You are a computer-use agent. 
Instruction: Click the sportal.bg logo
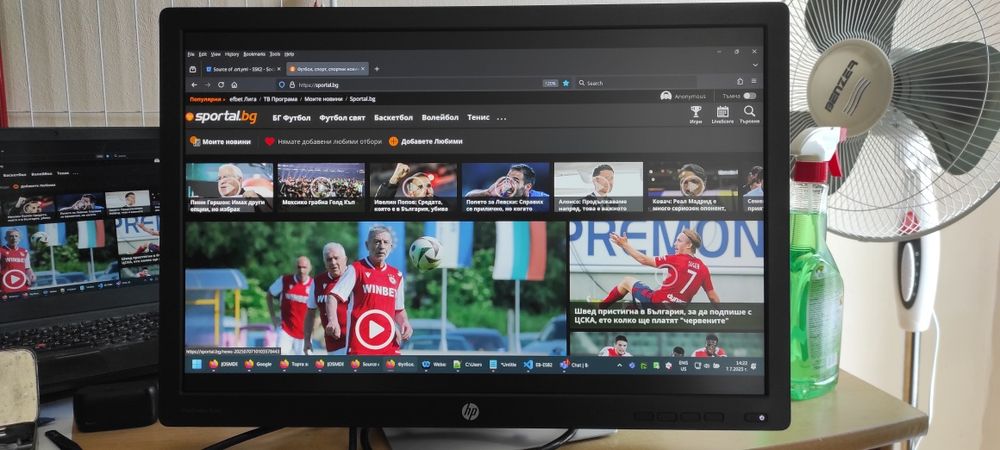(x=221, y=117)
